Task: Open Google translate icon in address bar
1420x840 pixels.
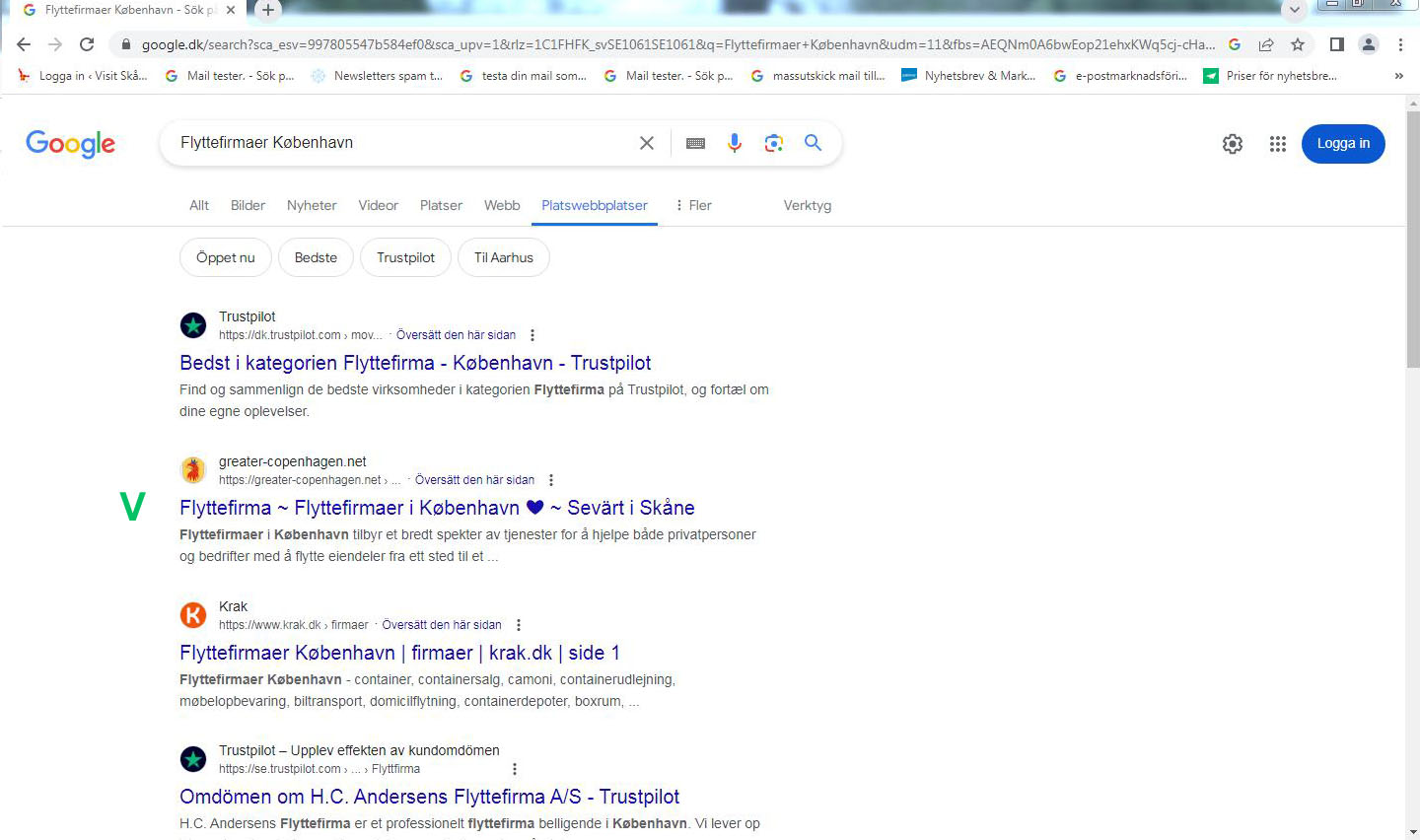Action: (1235, 44)
